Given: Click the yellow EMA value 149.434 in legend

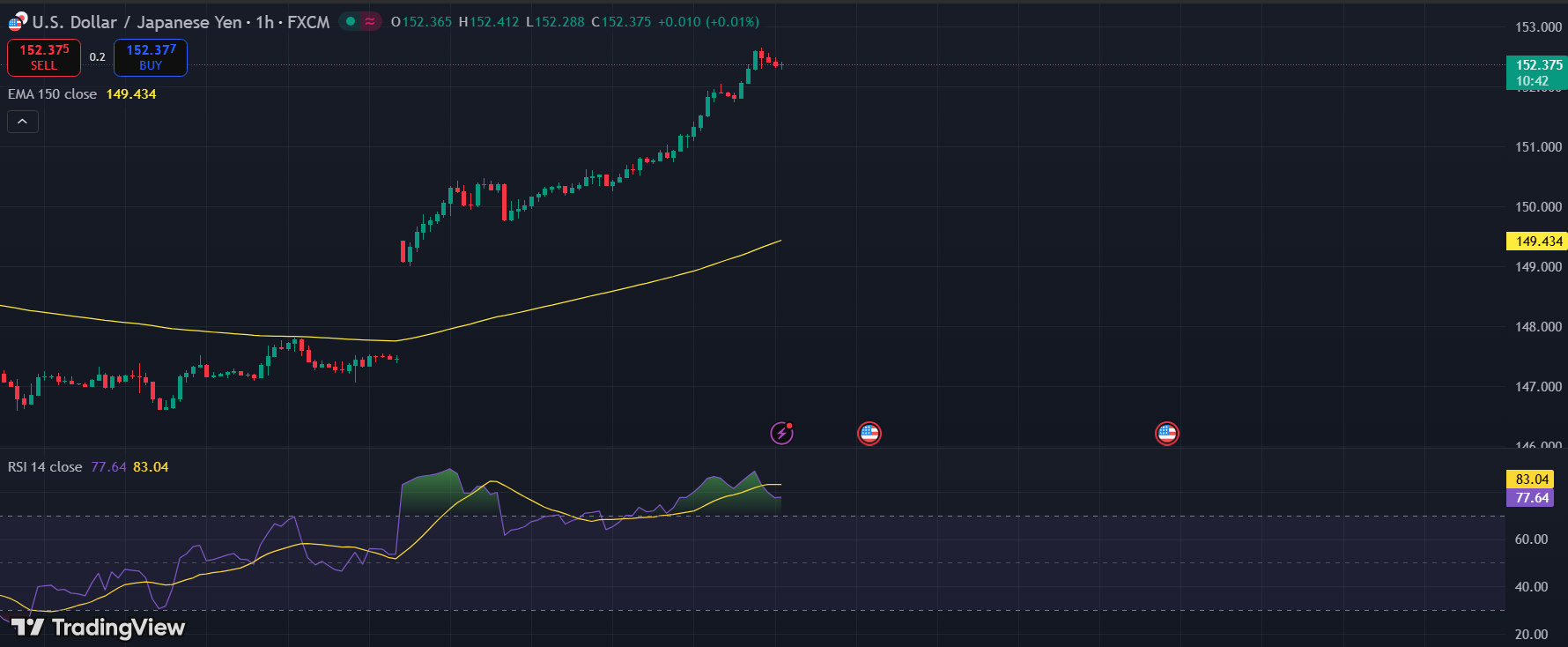Looking at the screenshot, I should (131, 94).
